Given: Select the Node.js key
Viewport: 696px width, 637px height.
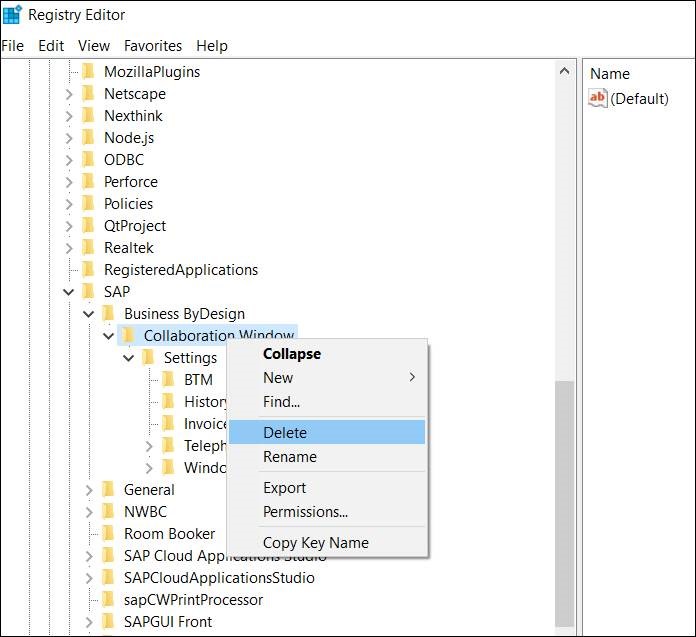Looking at the screenshot, I should coord(129,138).
